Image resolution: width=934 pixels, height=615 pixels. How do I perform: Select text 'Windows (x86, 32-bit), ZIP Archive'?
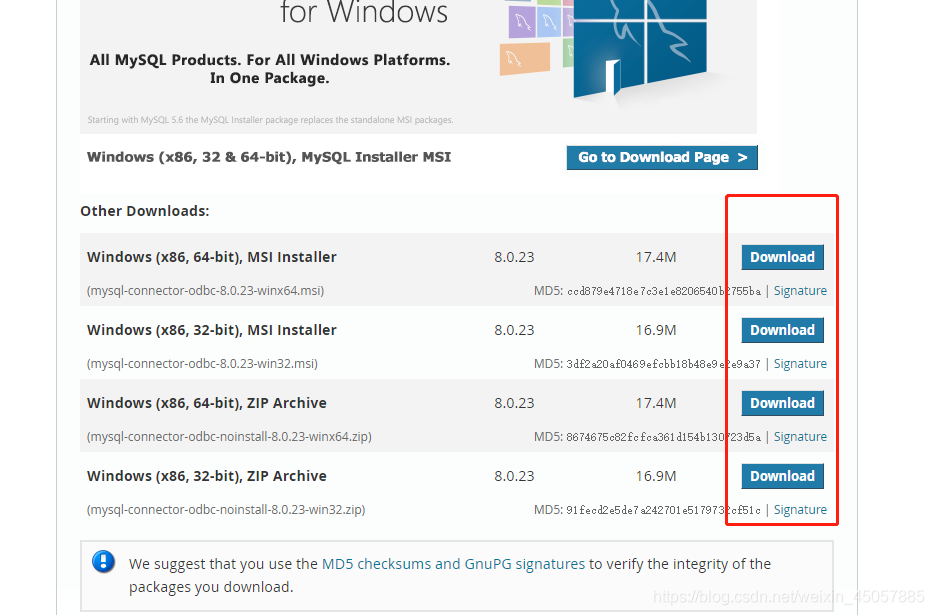click(x=207, y=476)
